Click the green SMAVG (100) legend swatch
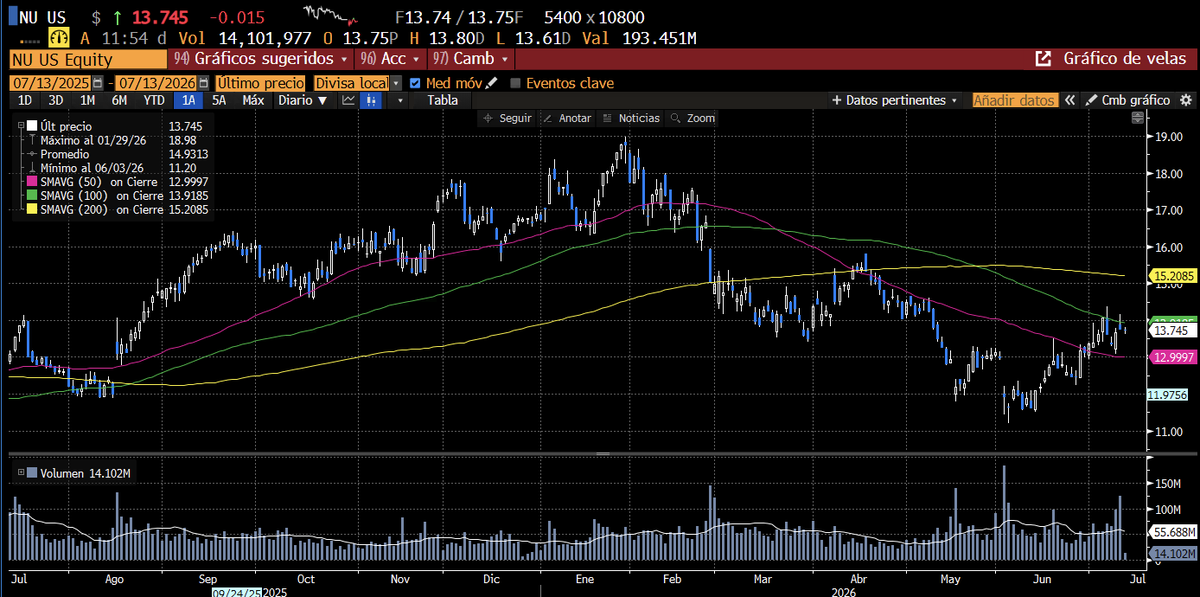This screenshot has width=1200, height=597. pyautogui.click(x=33, y=196)
